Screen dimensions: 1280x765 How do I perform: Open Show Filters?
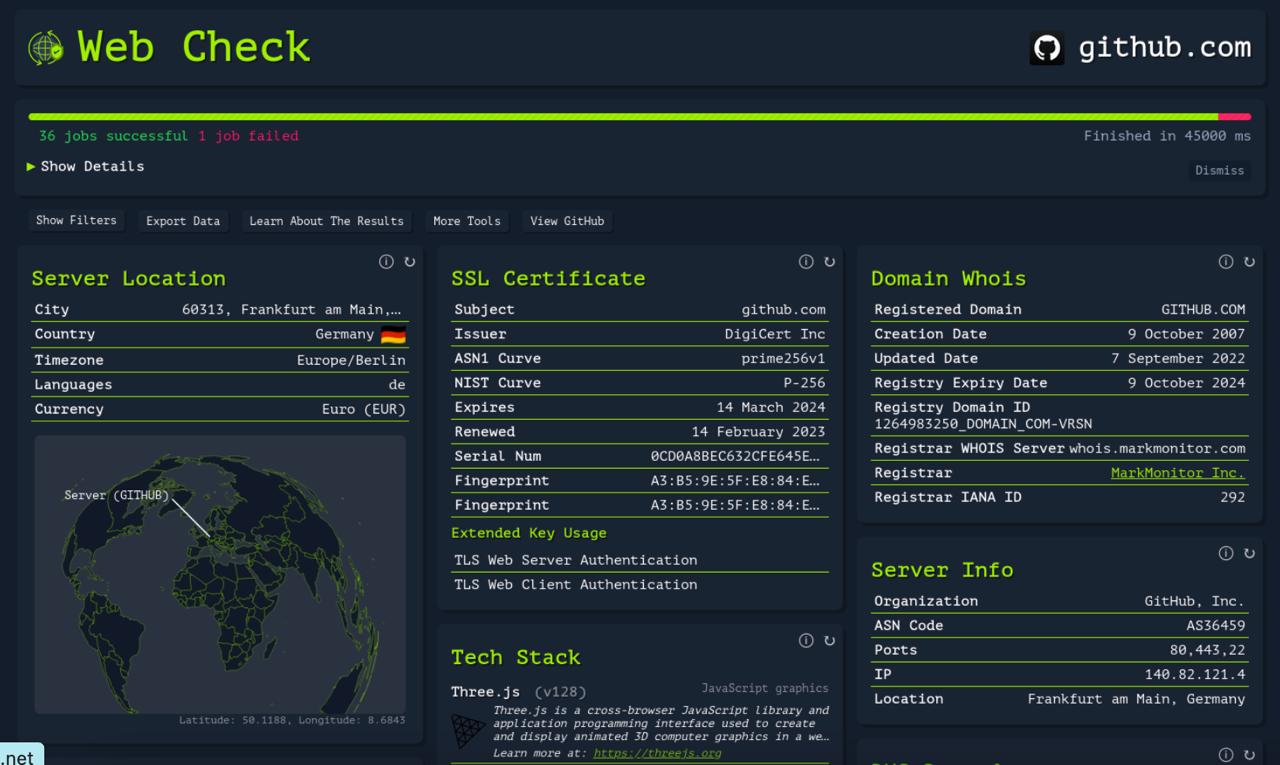tap(76, 220)
